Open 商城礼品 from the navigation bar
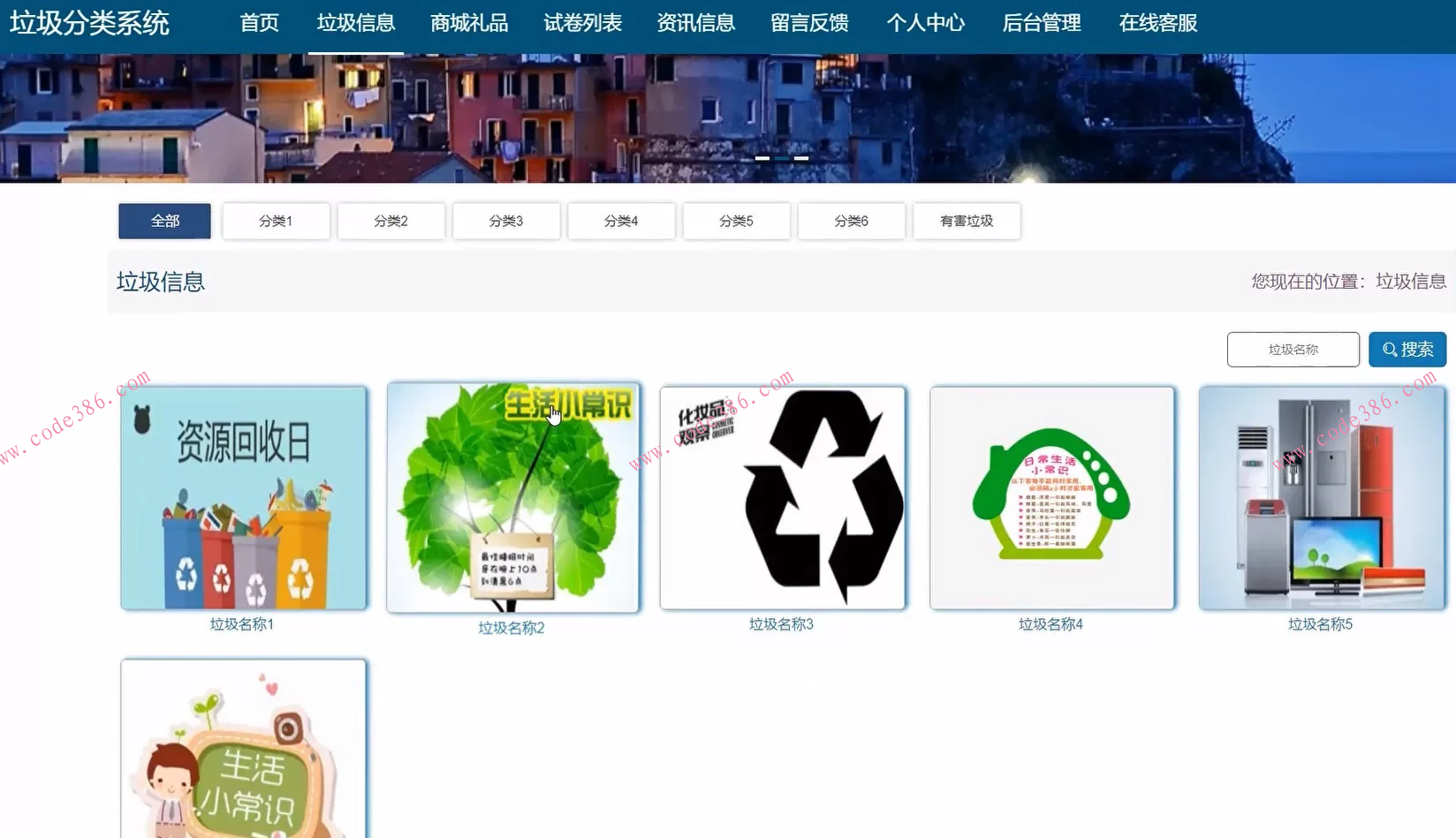The image size is (1456, 838). (469, 24)
